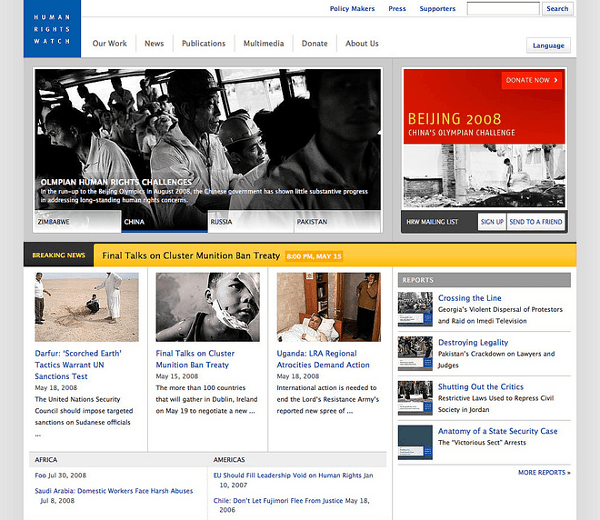This screenshot has width=600, height=520.
Task: Click the Crossing the Line report cover
Action: tap(415, 309)
